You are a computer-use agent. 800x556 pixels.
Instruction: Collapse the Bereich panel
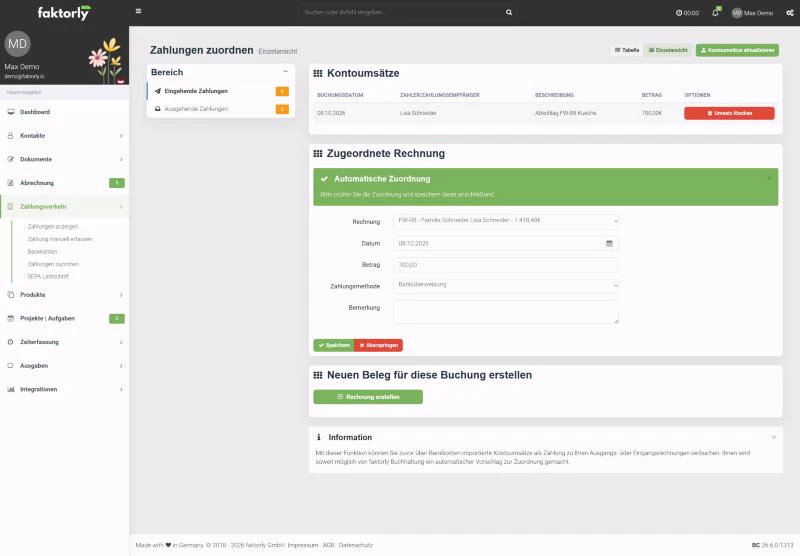coord(285,71)
